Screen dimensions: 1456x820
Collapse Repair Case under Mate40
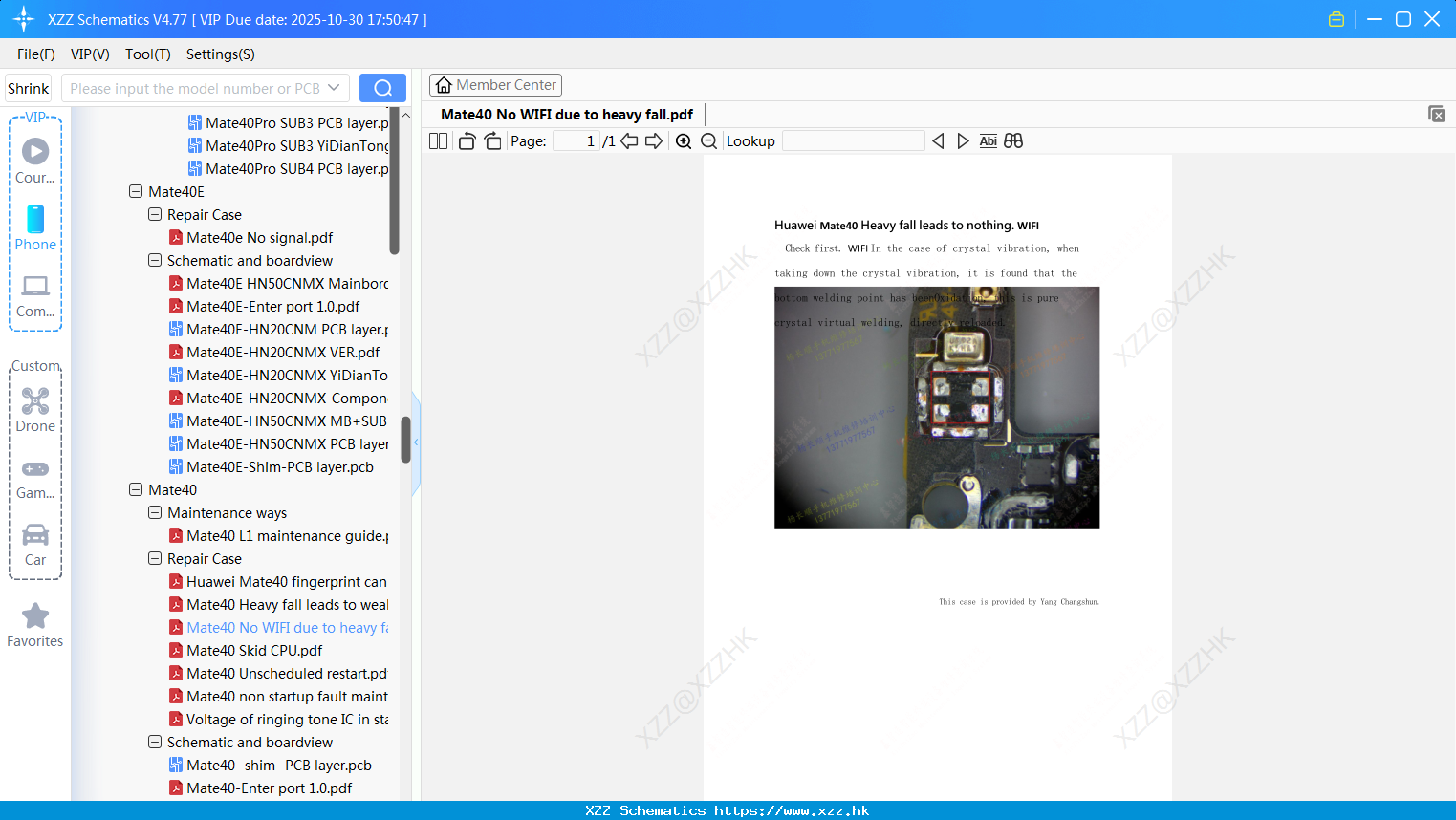click(155, 558)
